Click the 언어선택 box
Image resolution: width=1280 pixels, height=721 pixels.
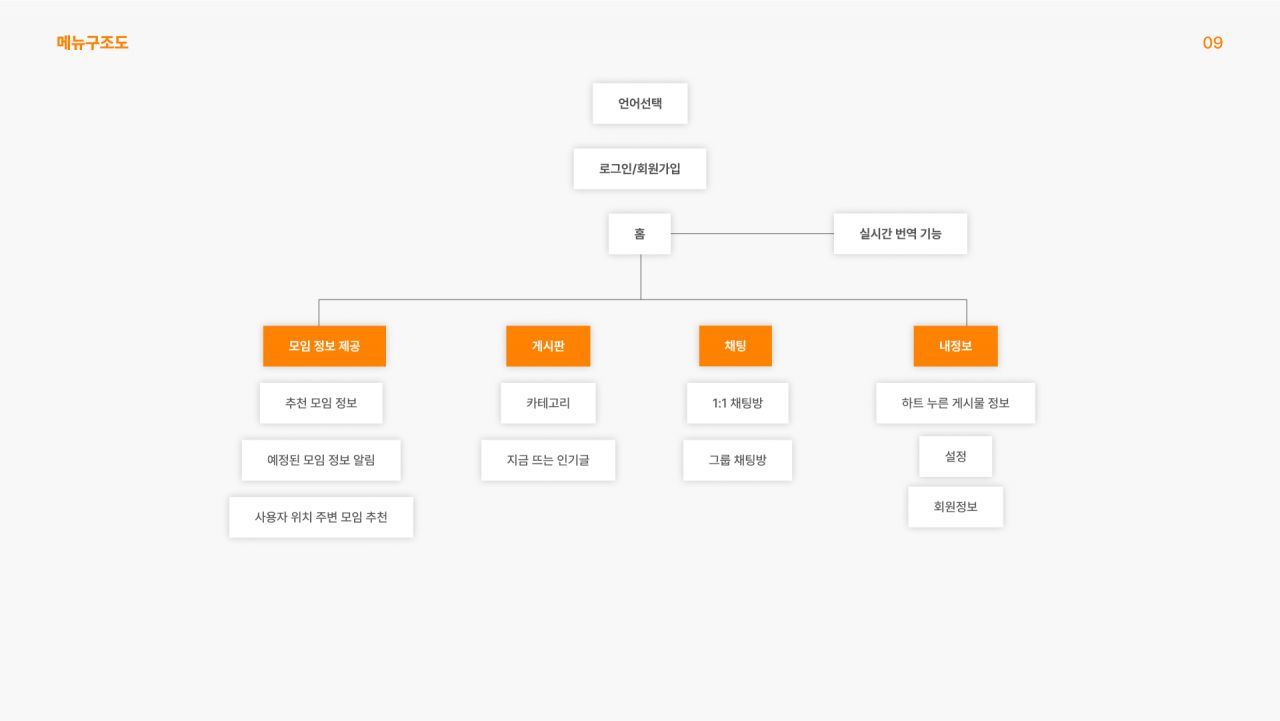(x=640, y=103)
